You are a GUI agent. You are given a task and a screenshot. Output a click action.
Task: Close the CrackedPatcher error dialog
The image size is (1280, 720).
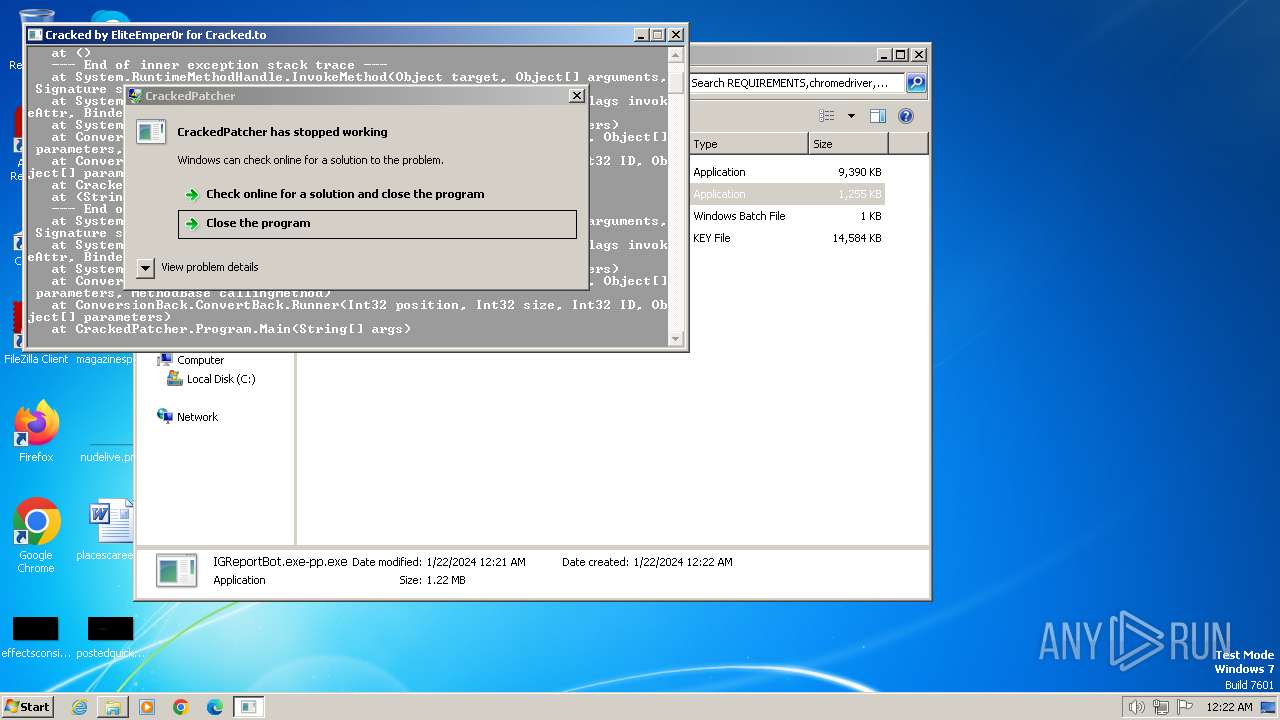point(576,96)
